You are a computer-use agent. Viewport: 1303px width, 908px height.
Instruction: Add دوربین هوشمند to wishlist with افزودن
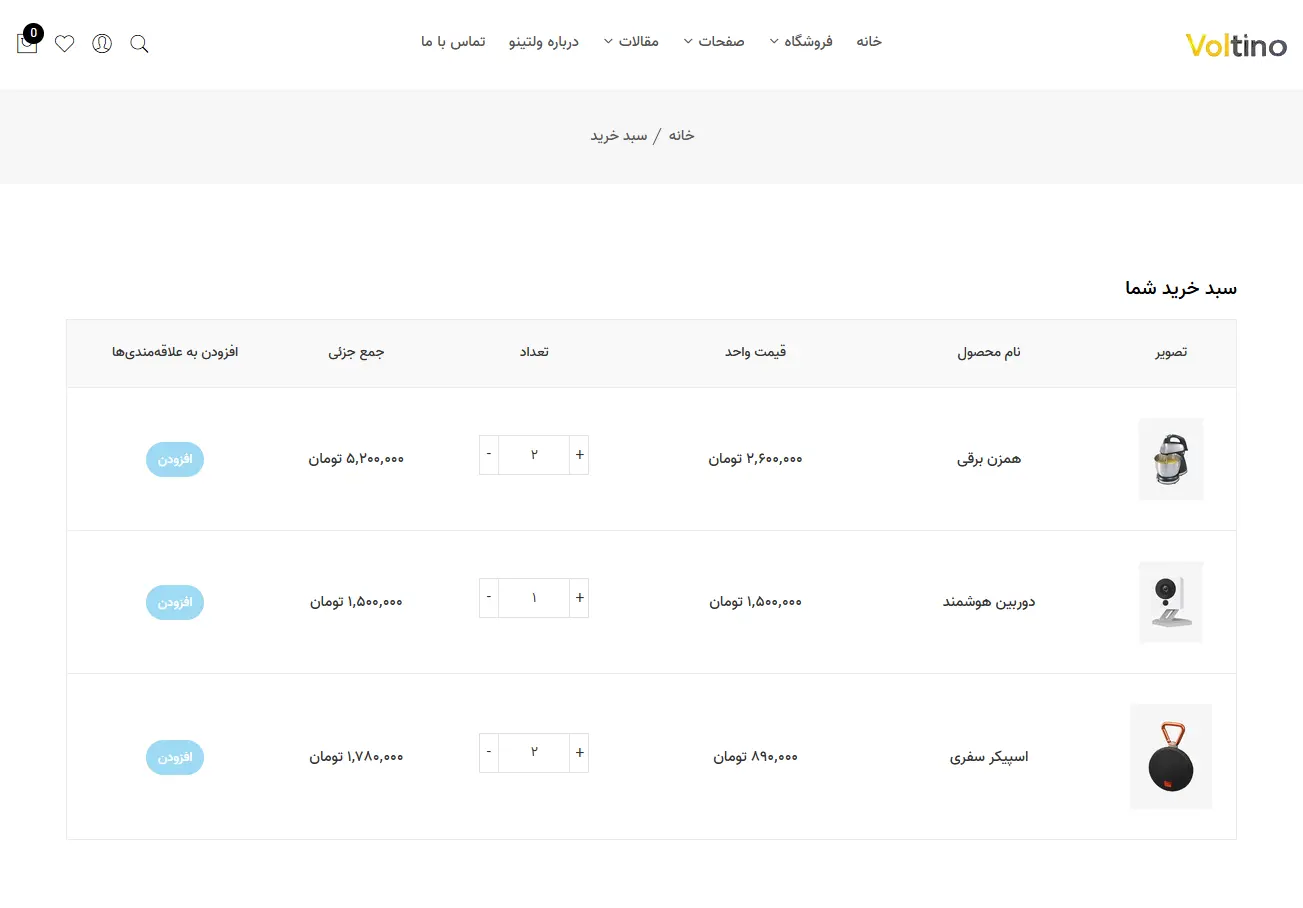(x=175, y=602)
